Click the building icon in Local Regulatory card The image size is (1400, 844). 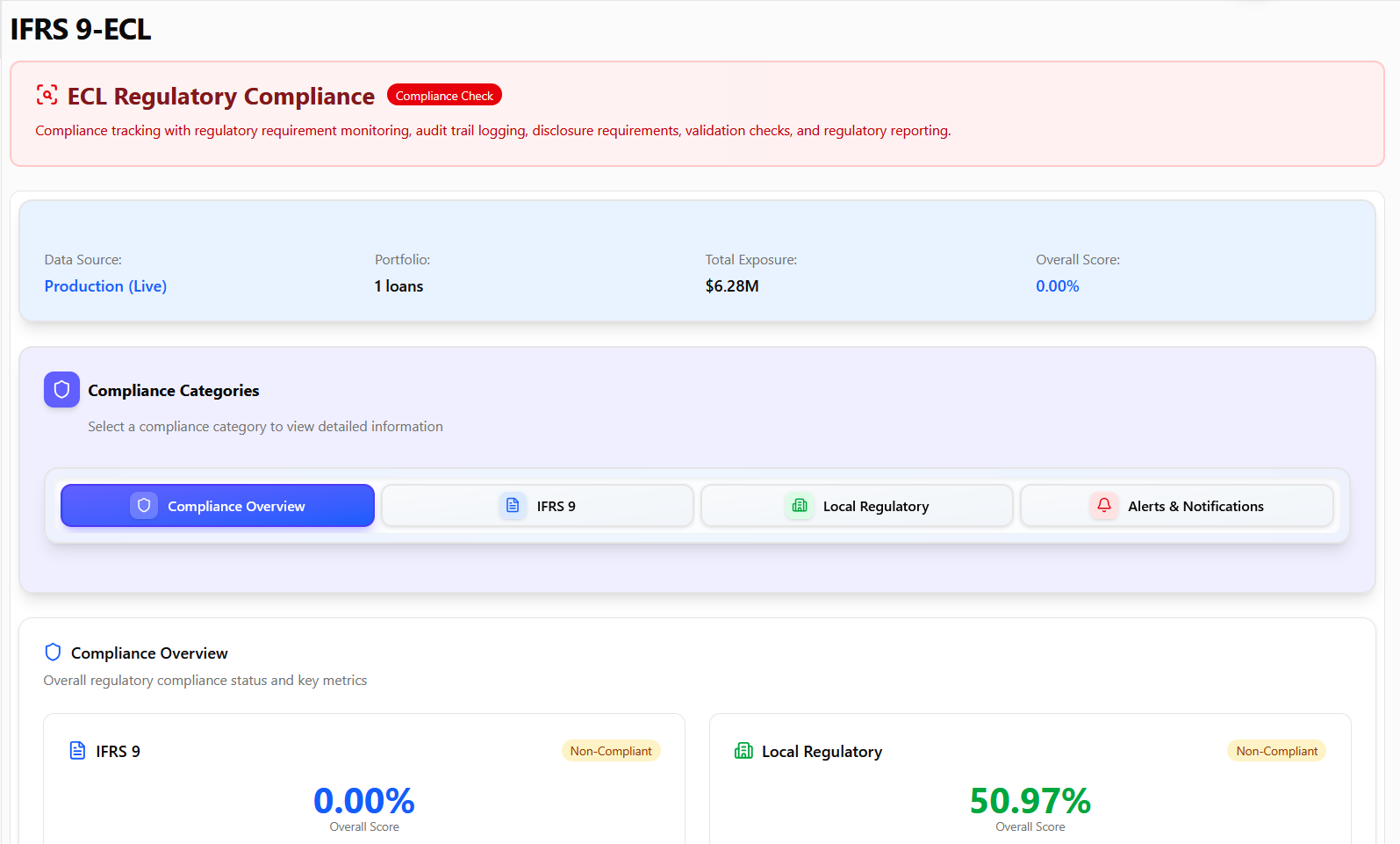pos(743,751)
